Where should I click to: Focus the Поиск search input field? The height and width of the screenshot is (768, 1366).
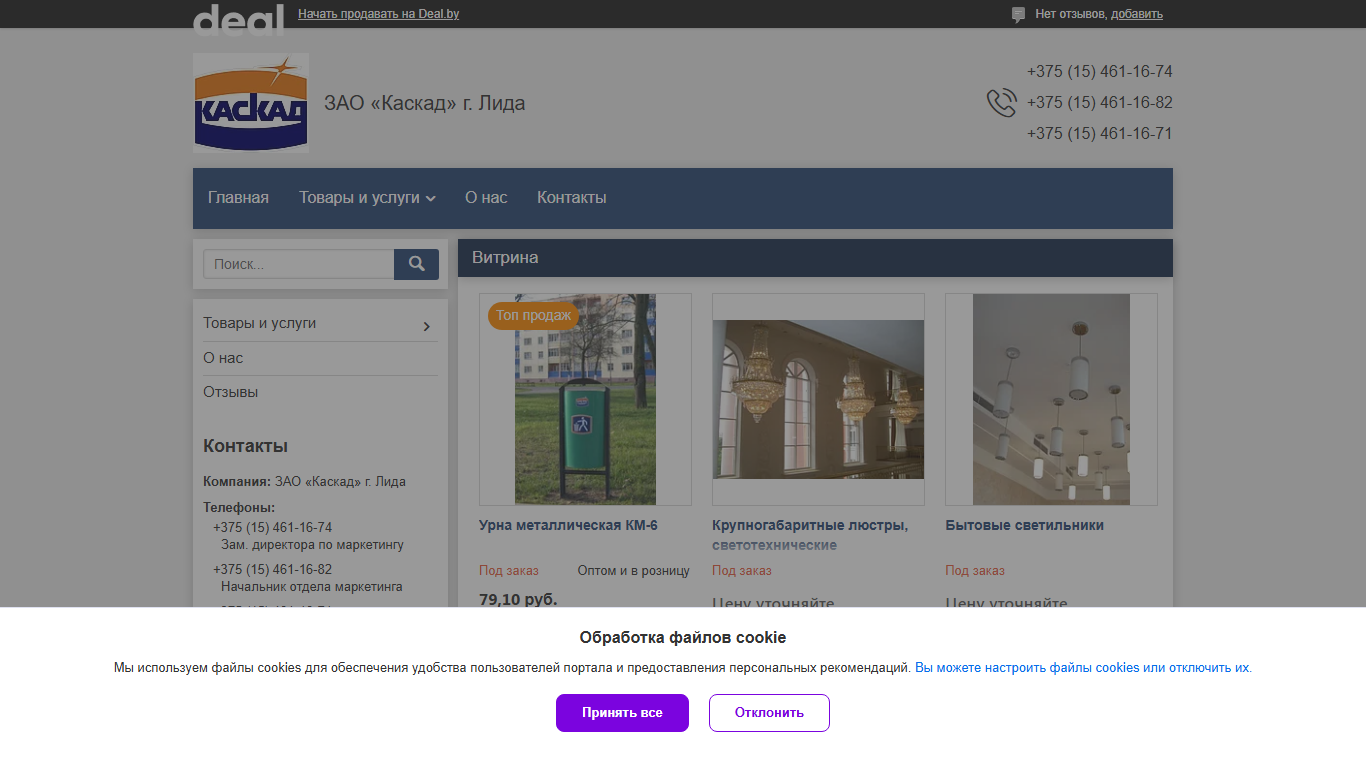point(299,264)
